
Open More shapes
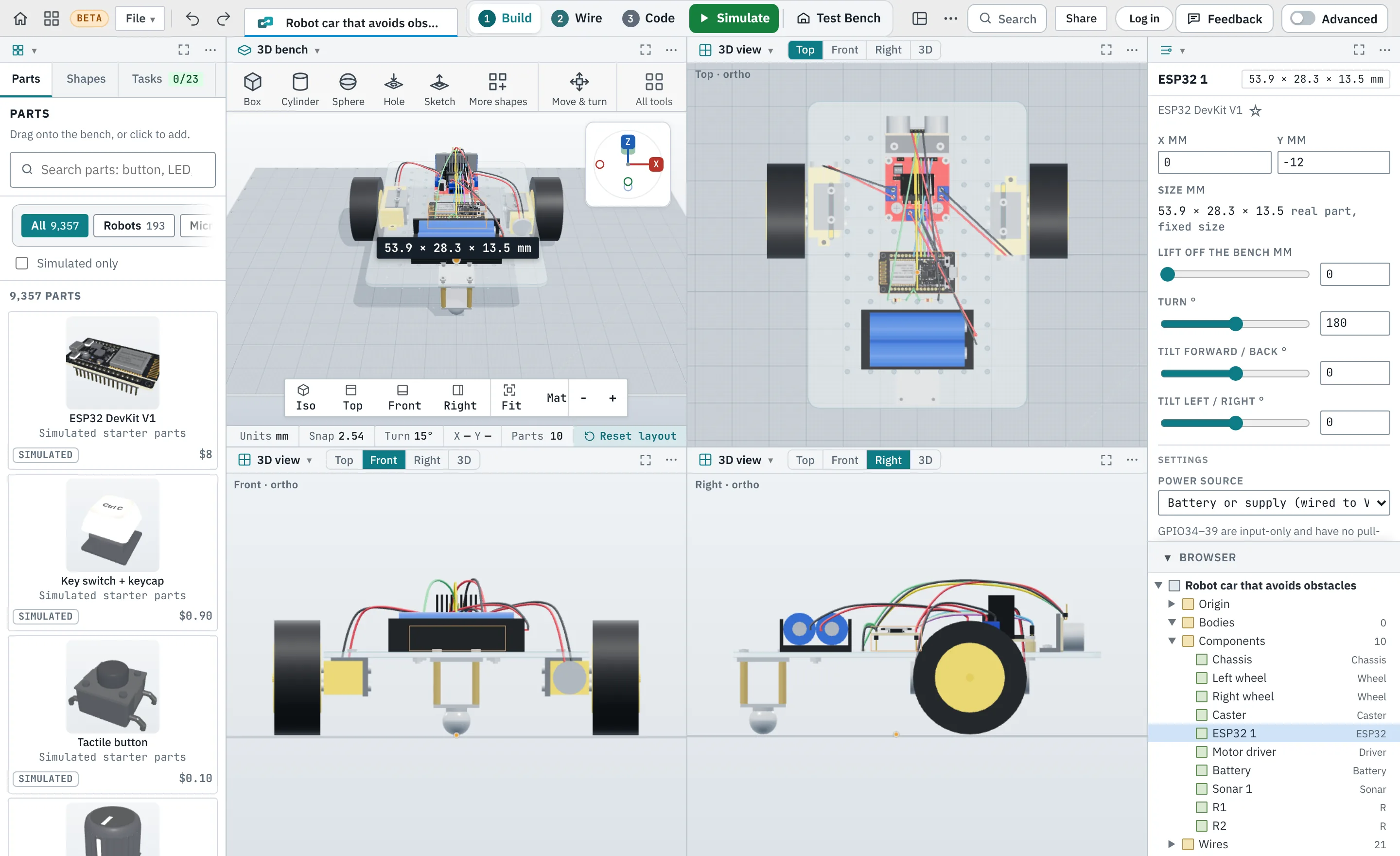tap(498, 89)
